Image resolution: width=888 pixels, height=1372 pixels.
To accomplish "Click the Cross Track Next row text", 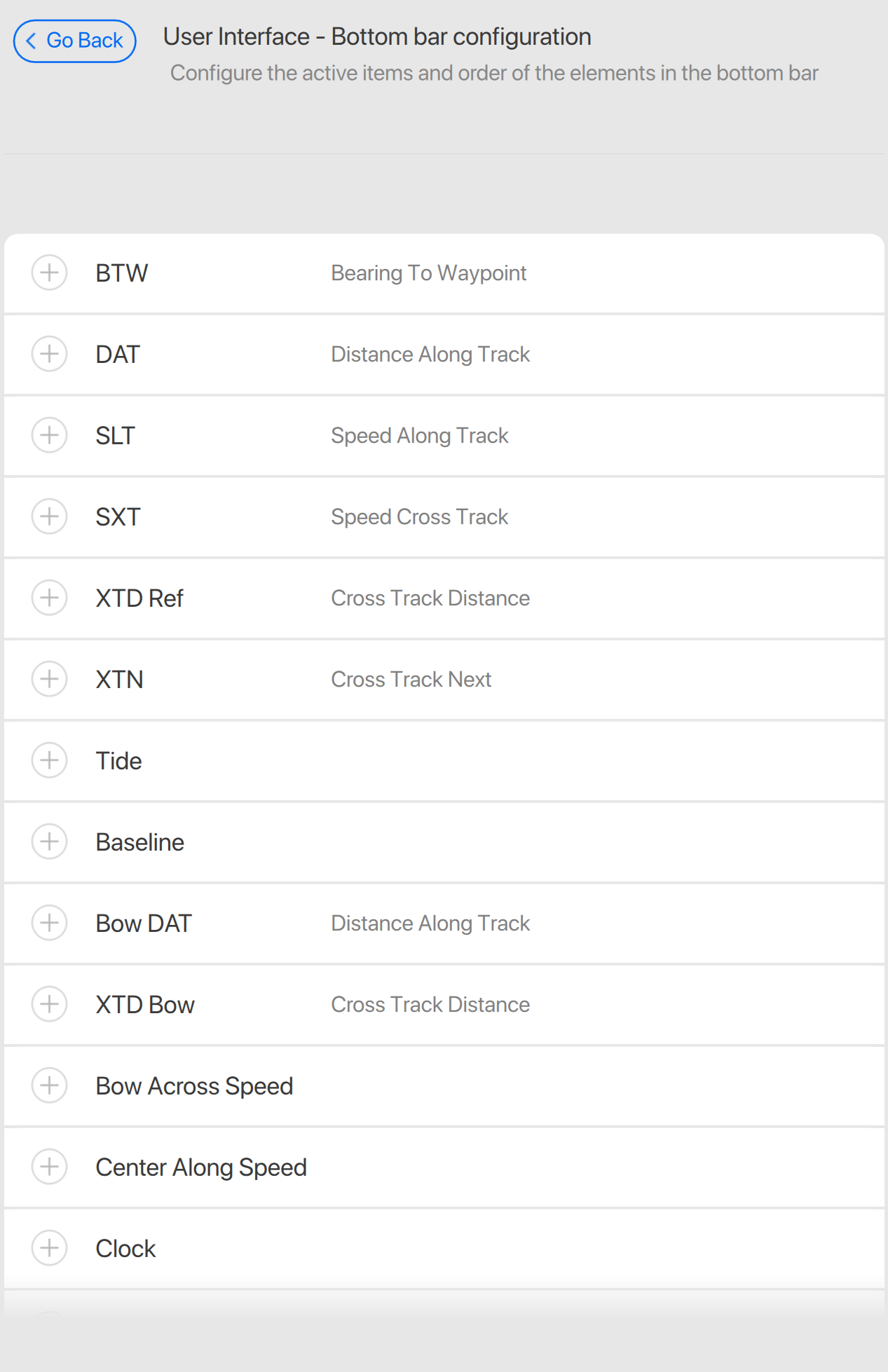I will 411,680.
